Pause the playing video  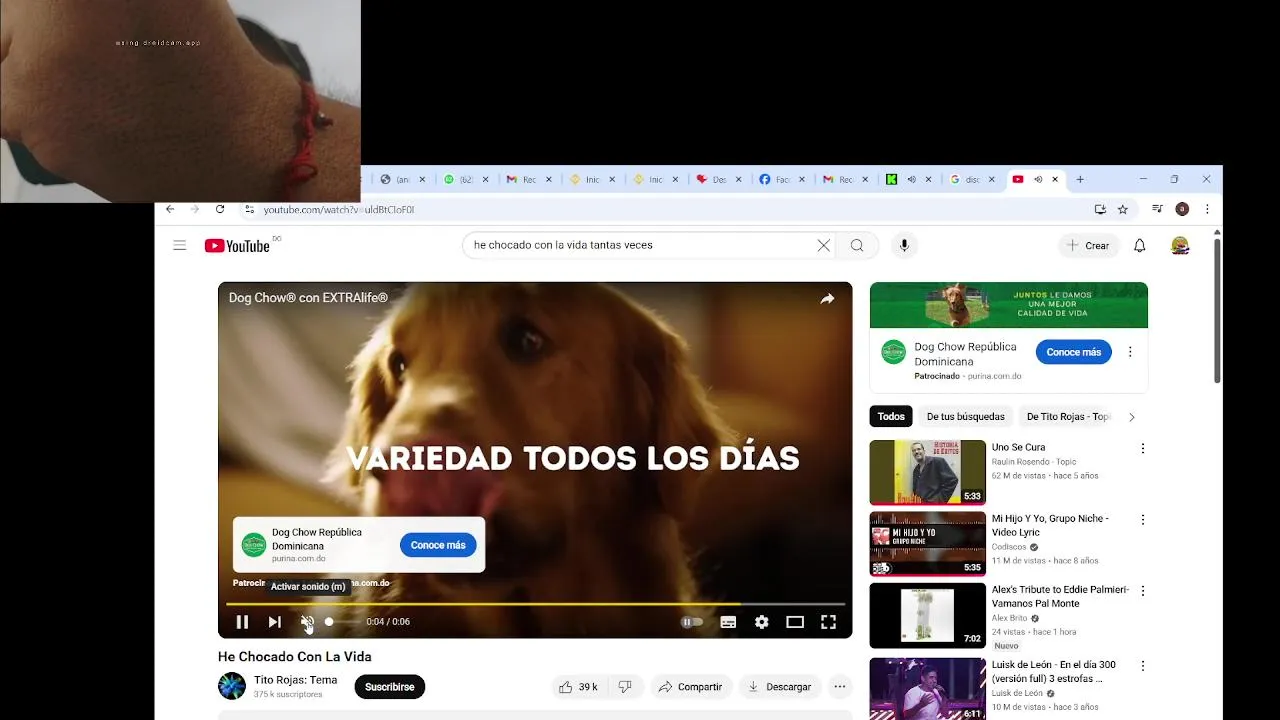coord(242,622)
